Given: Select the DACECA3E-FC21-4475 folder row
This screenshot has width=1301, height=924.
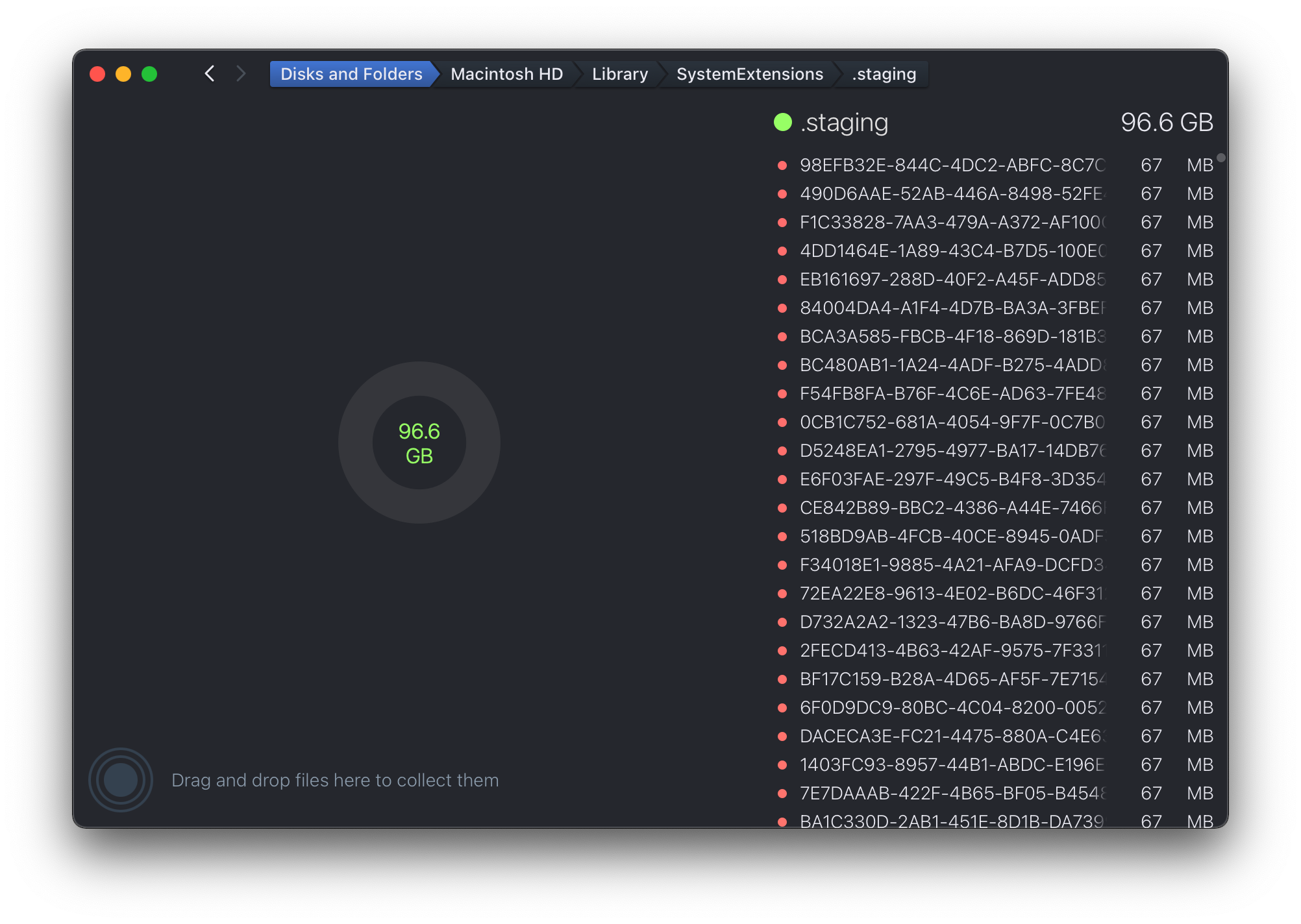Looking at the screenshot, I should pyautogui.click(x=951, y=736).
